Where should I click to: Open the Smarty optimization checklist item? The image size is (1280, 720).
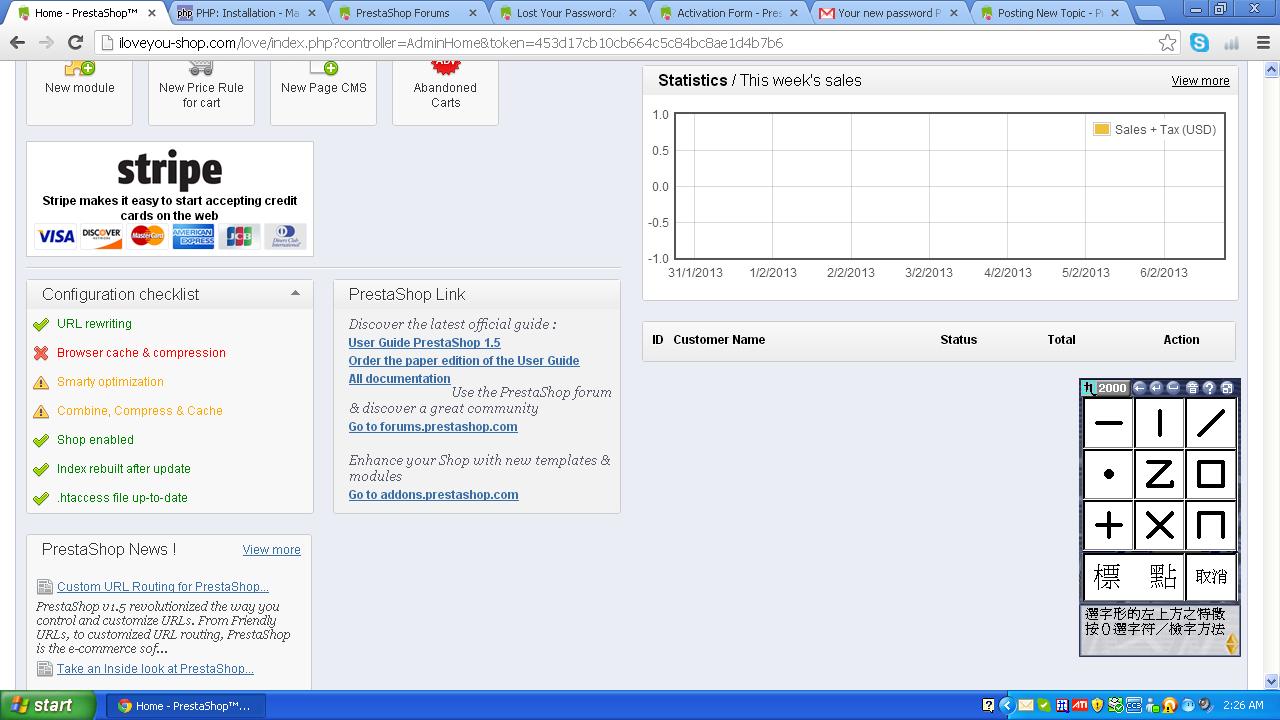pyautogui.click(x=110, y=382)
